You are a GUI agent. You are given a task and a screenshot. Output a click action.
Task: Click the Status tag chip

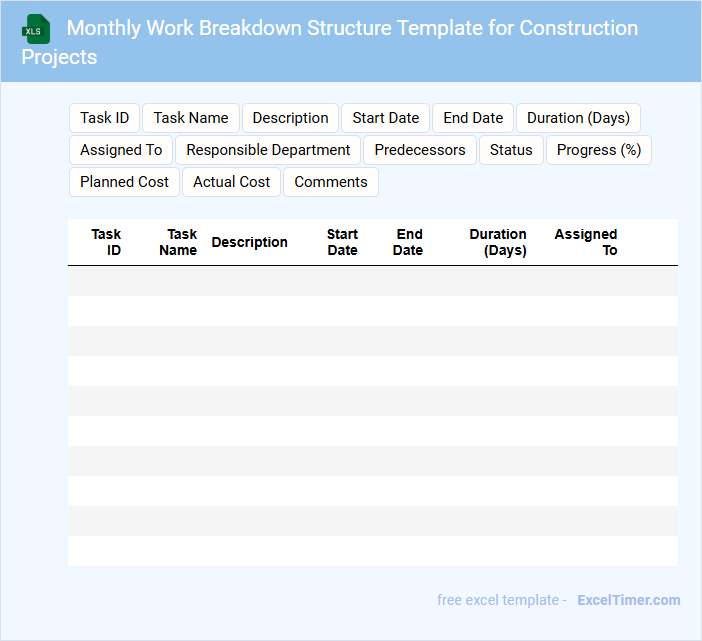(511, 150)
